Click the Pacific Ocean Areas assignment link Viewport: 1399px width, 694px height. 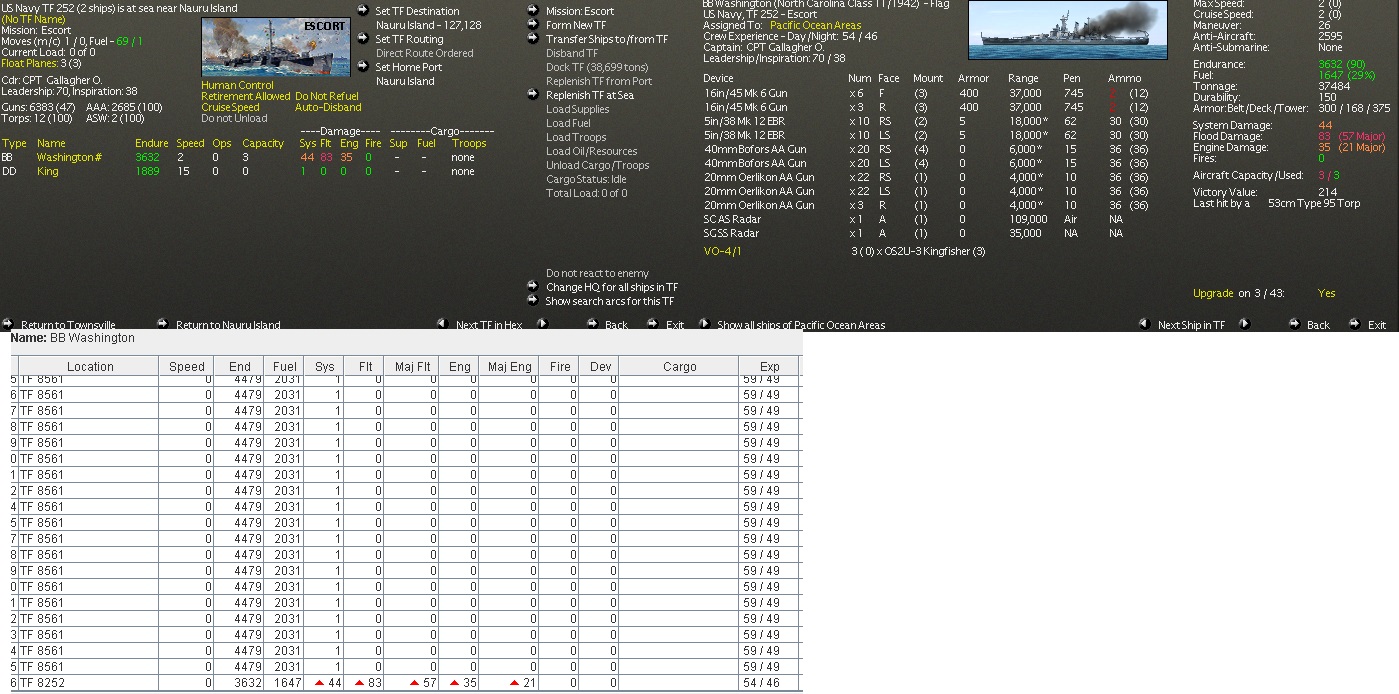815,25
